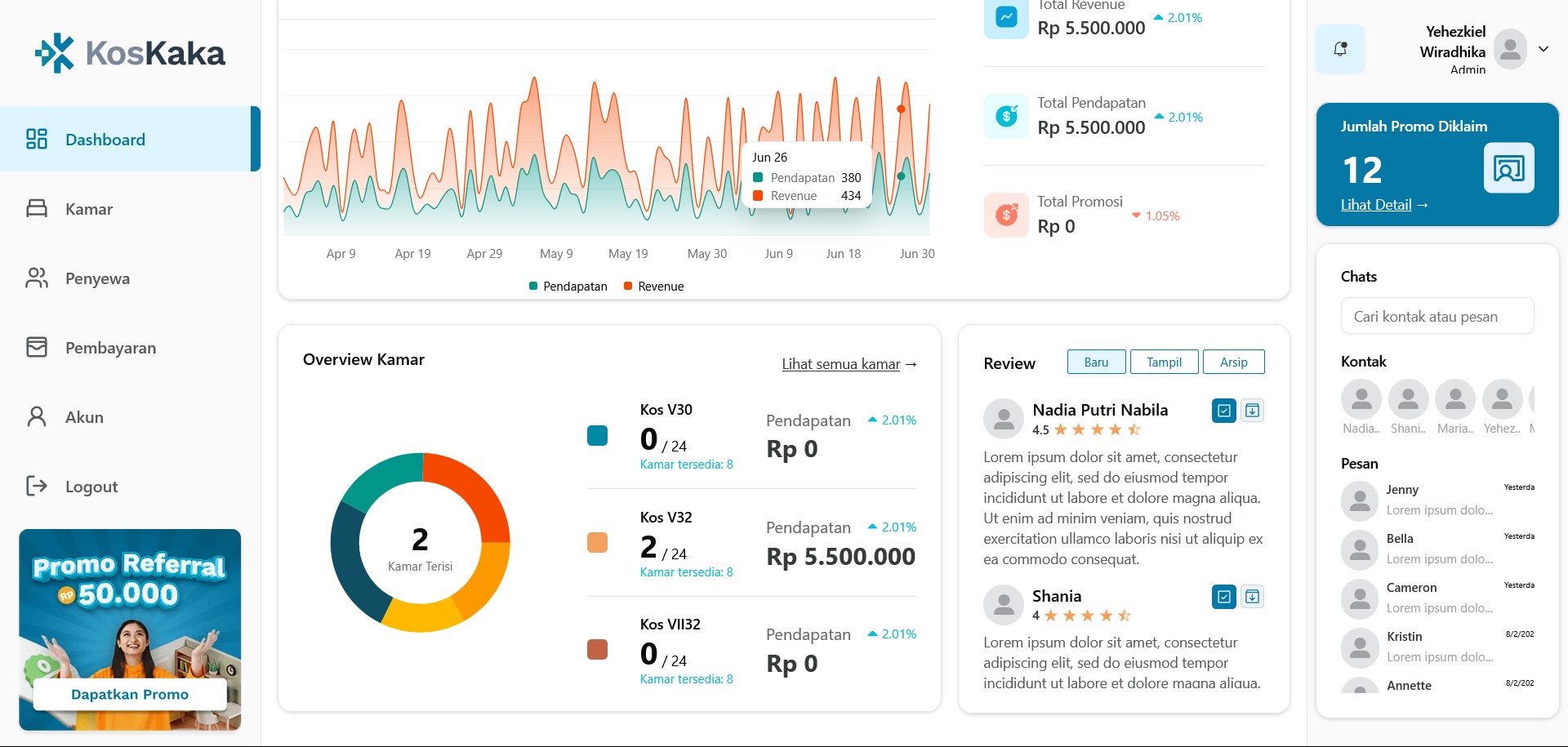This screenshot has width=1568, height=747.
Task: Open Lihat semua kamar link
Action: tap(849, 364)
